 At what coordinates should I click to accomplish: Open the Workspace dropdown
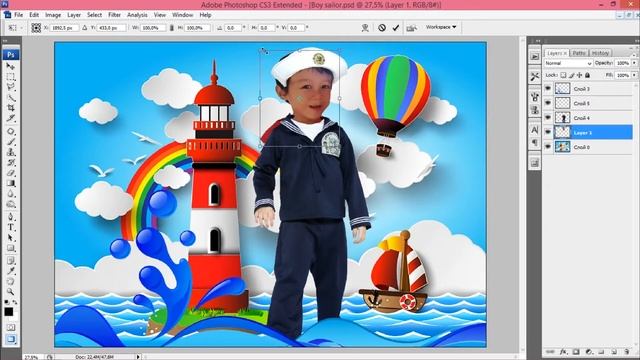(x=441, y=27)
